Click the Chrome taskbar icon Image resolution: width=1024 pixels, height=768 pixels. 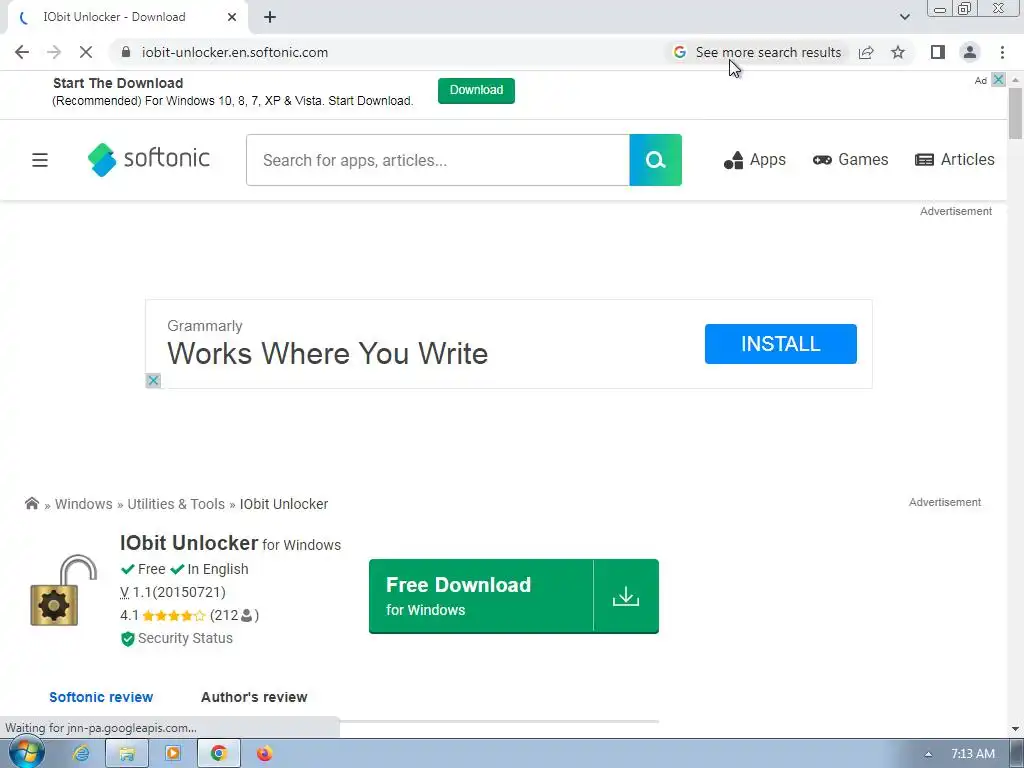pyautogui.click(x=219, y=754)
